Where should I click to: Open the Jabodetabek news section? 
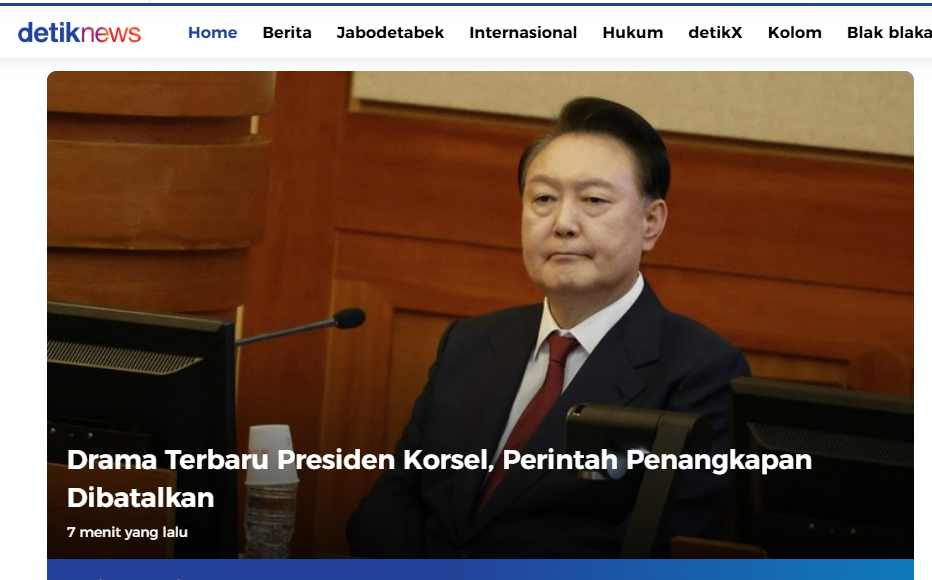click(x=390, y=33)
